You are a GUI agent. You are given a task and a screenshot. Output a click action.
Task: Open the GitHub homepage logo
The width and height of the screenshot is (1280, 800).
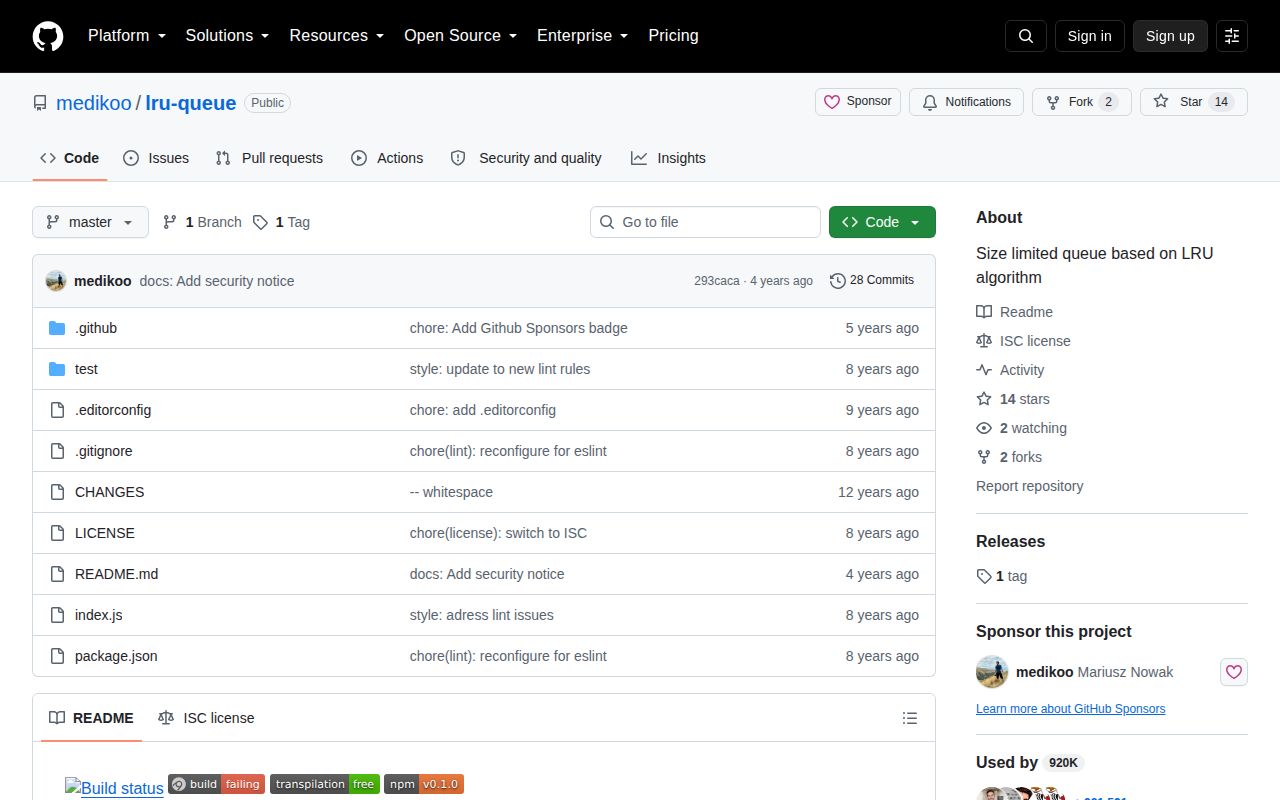48,36
